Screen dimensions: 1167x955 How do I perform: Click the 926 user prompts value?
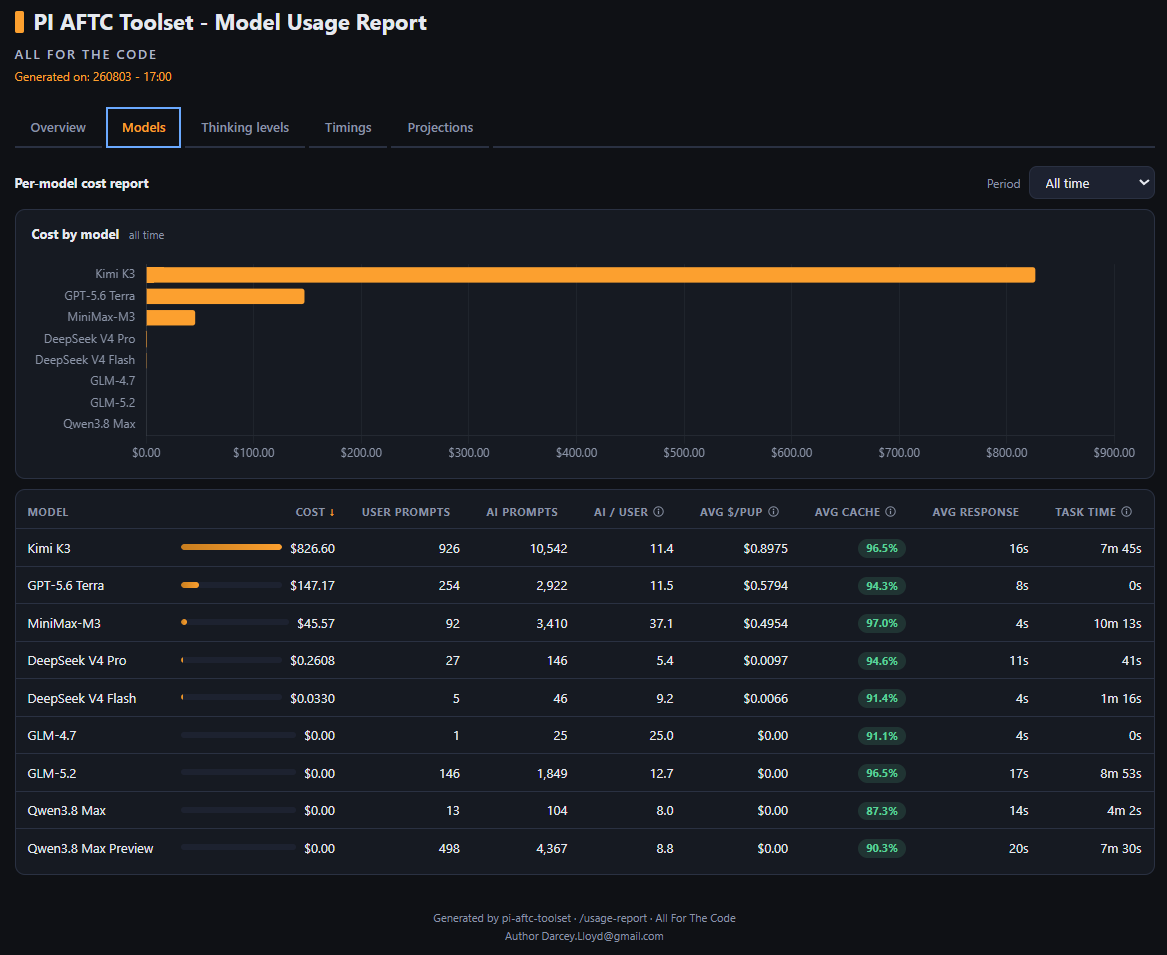click(x=449, y=549)
